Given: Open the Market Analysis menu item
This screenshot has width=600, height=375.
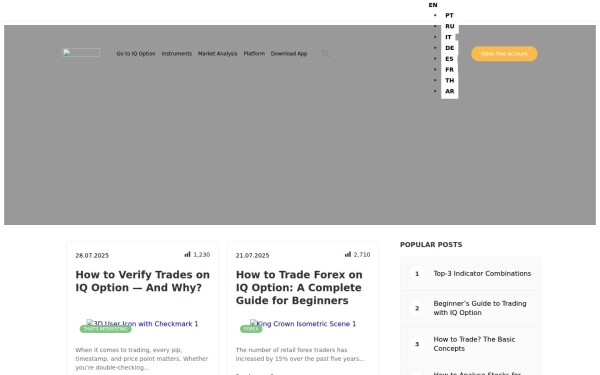Looking at the screenshot, I should 217,54.
